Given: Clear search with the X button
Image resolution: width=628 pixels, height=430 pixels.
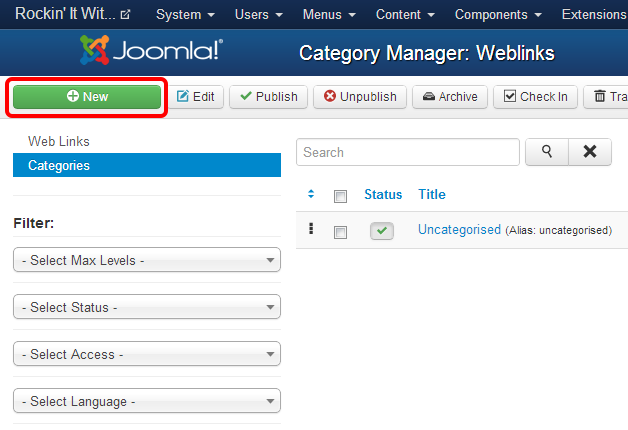Looking at the screenshot, I should tap(590, 152).
